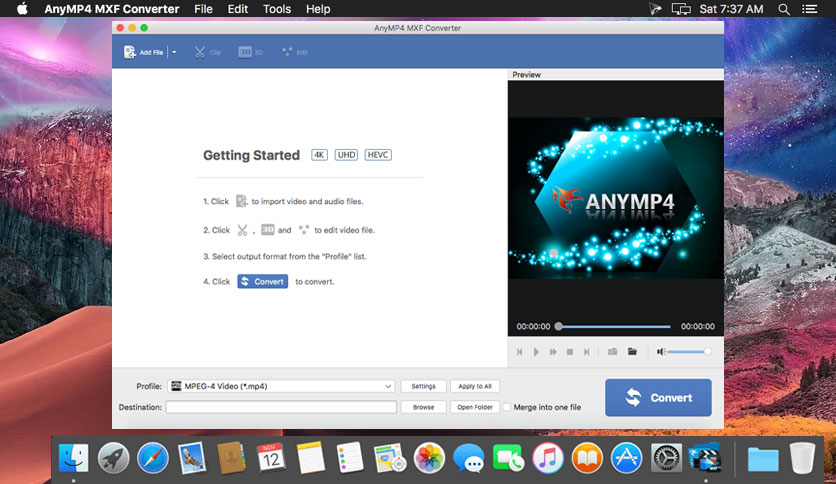Click the preview seek bar
This screenshot has width=836, height=484.
[x=614, y=326]
